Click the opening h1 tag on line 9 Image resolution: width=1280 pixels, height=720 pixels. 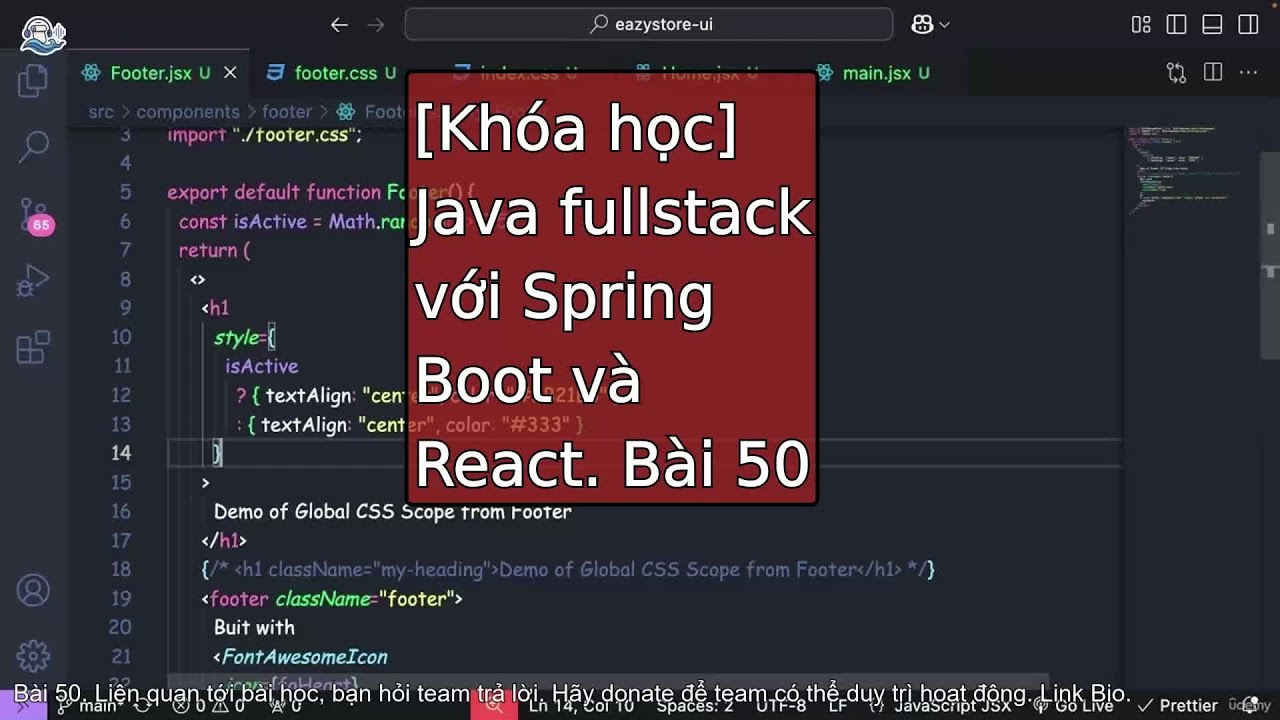(215, 308)
